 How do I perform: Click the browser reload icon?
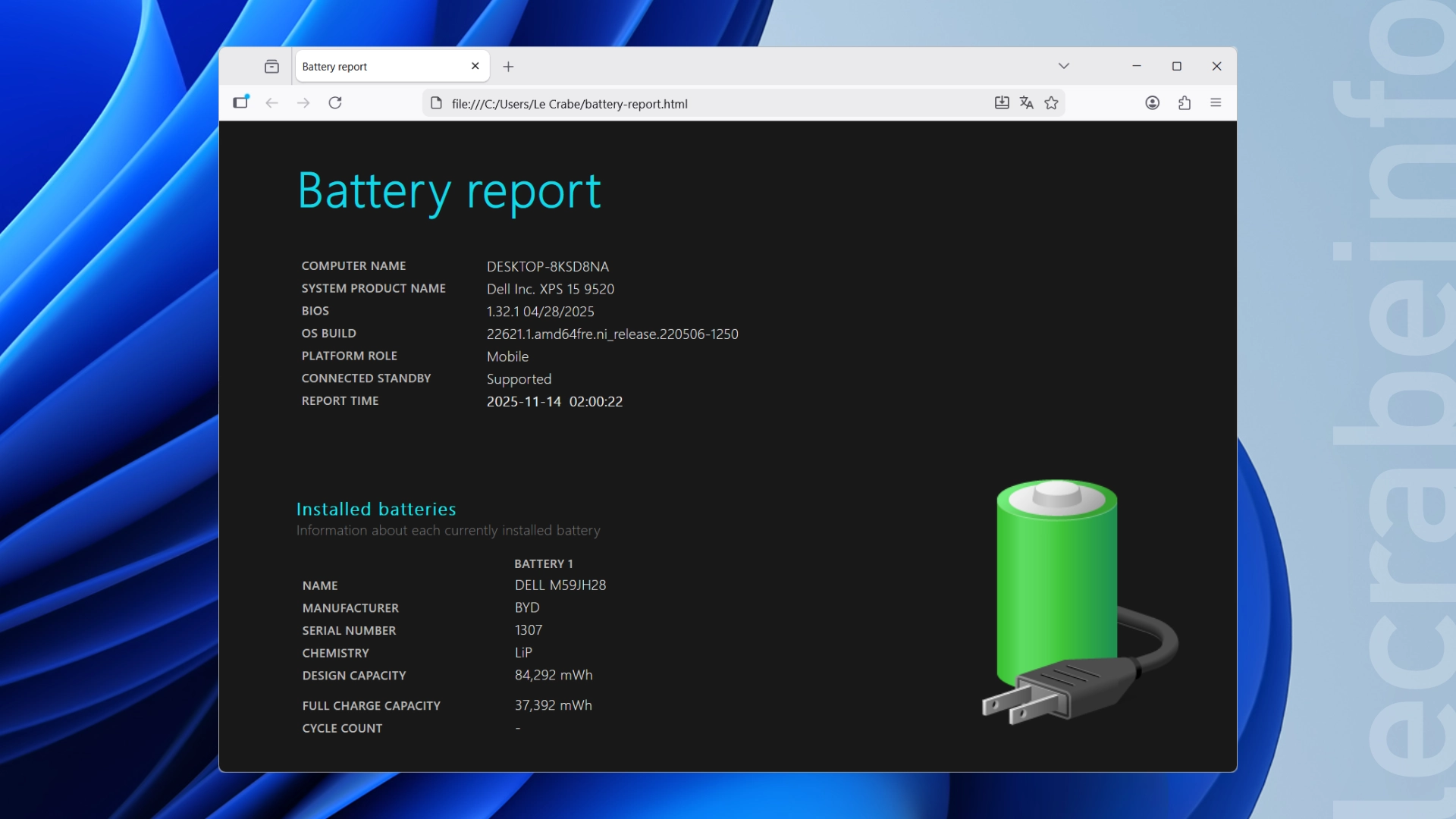pos(335,103)
